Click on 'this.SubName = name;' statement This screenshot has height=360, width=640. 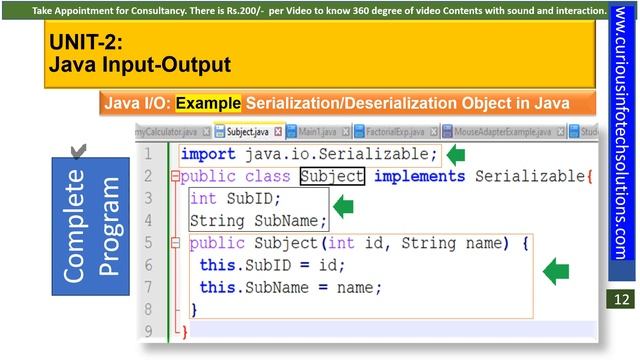click(x=291, y=288)
